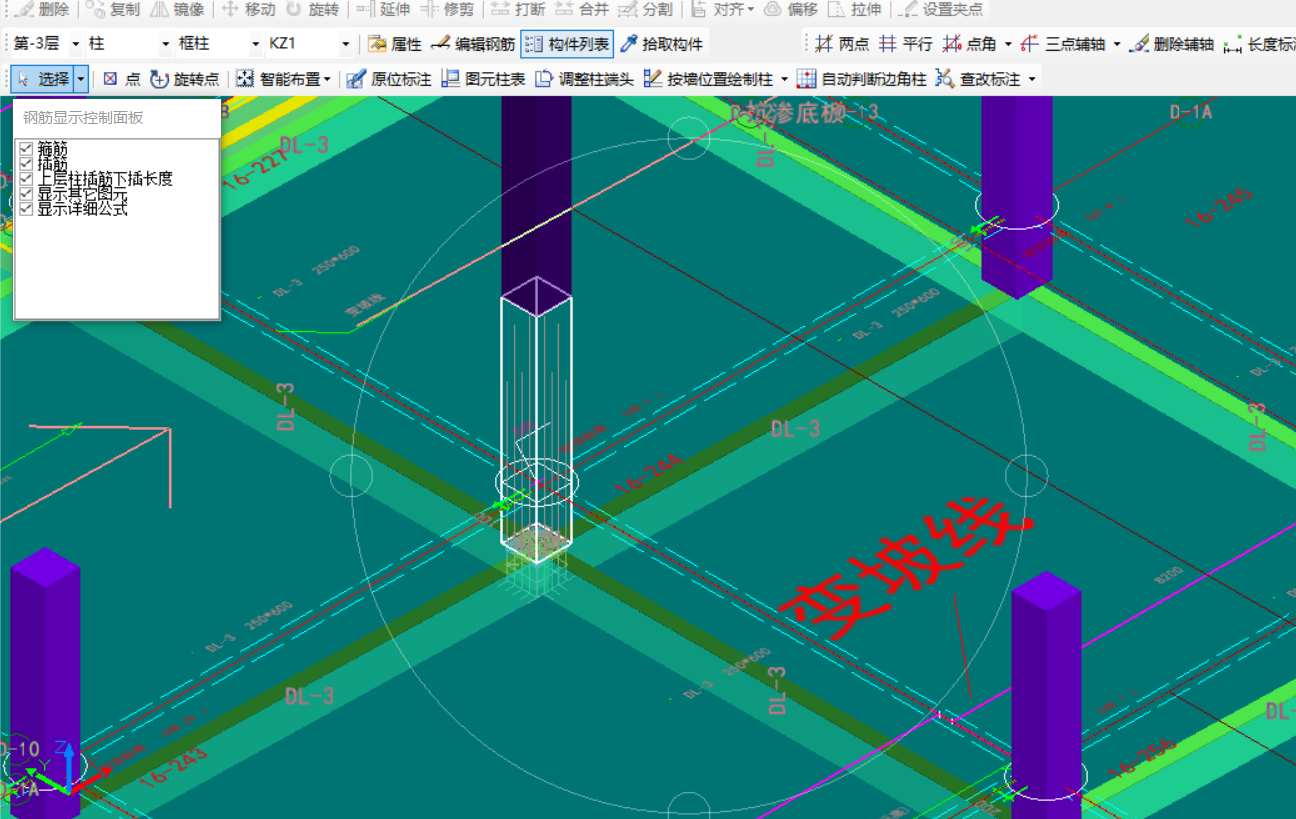The width and height of the screenshot is (1296, 819).
Task: Toggle the 插筋 checkbox
Action: tap(26, 164)
